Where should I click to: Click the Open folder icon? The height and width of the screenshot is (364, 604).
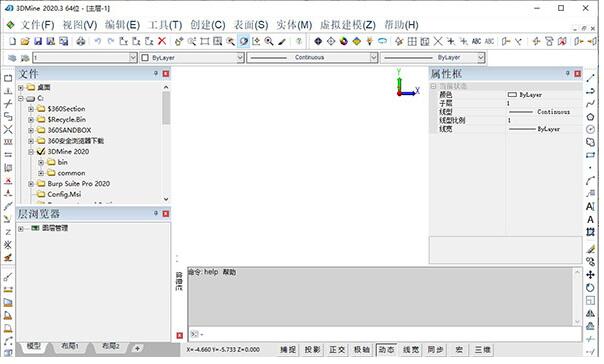coord(25,41)
